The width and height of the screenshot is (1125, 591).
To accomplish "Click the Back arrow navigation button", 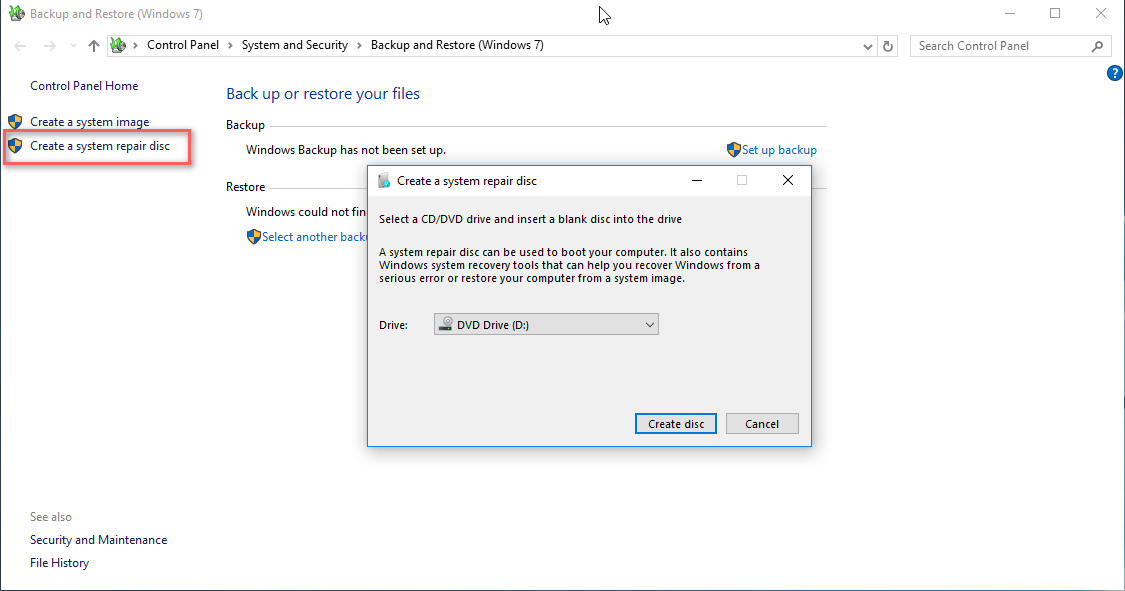I will pos(21,46).
